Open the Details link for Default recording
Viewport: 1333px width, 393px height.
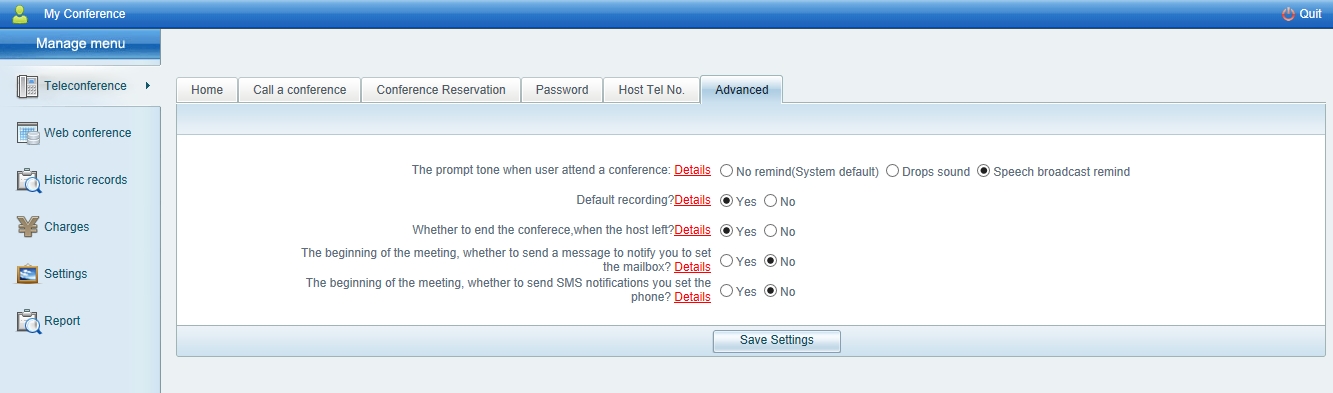click(x=692, y=200)
